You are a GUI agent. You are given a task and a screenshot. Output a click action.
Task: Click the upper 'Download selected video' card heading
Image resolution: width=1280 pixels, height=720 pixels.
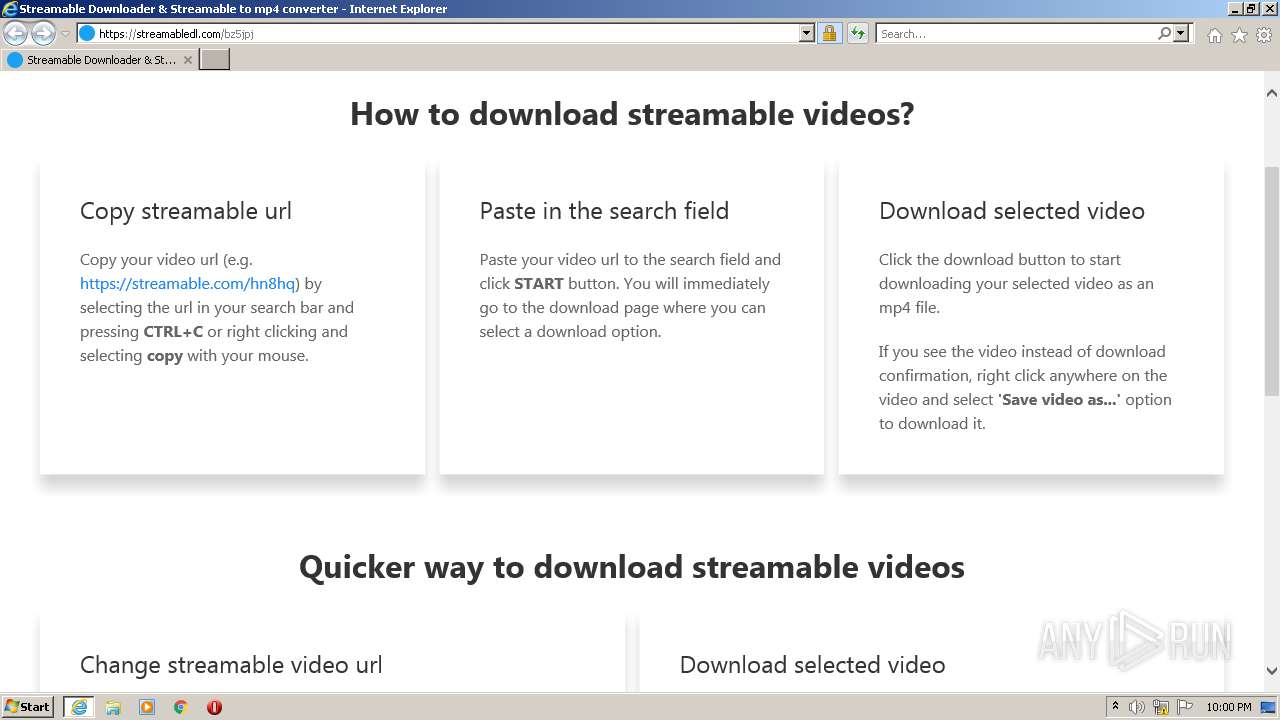pos(1012,211)
